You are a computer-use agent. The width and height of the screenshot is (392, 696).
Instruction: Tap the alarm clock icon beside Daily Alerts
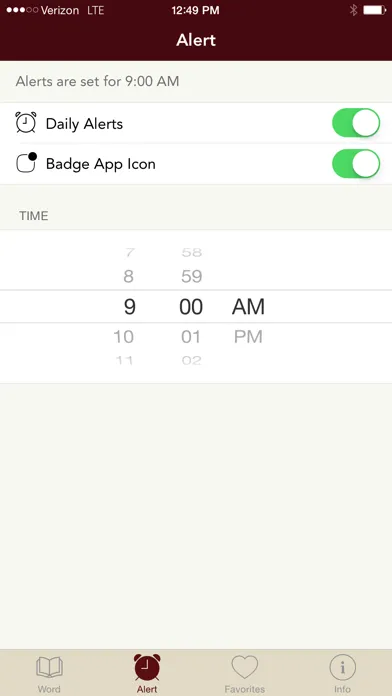click(25, 123)
